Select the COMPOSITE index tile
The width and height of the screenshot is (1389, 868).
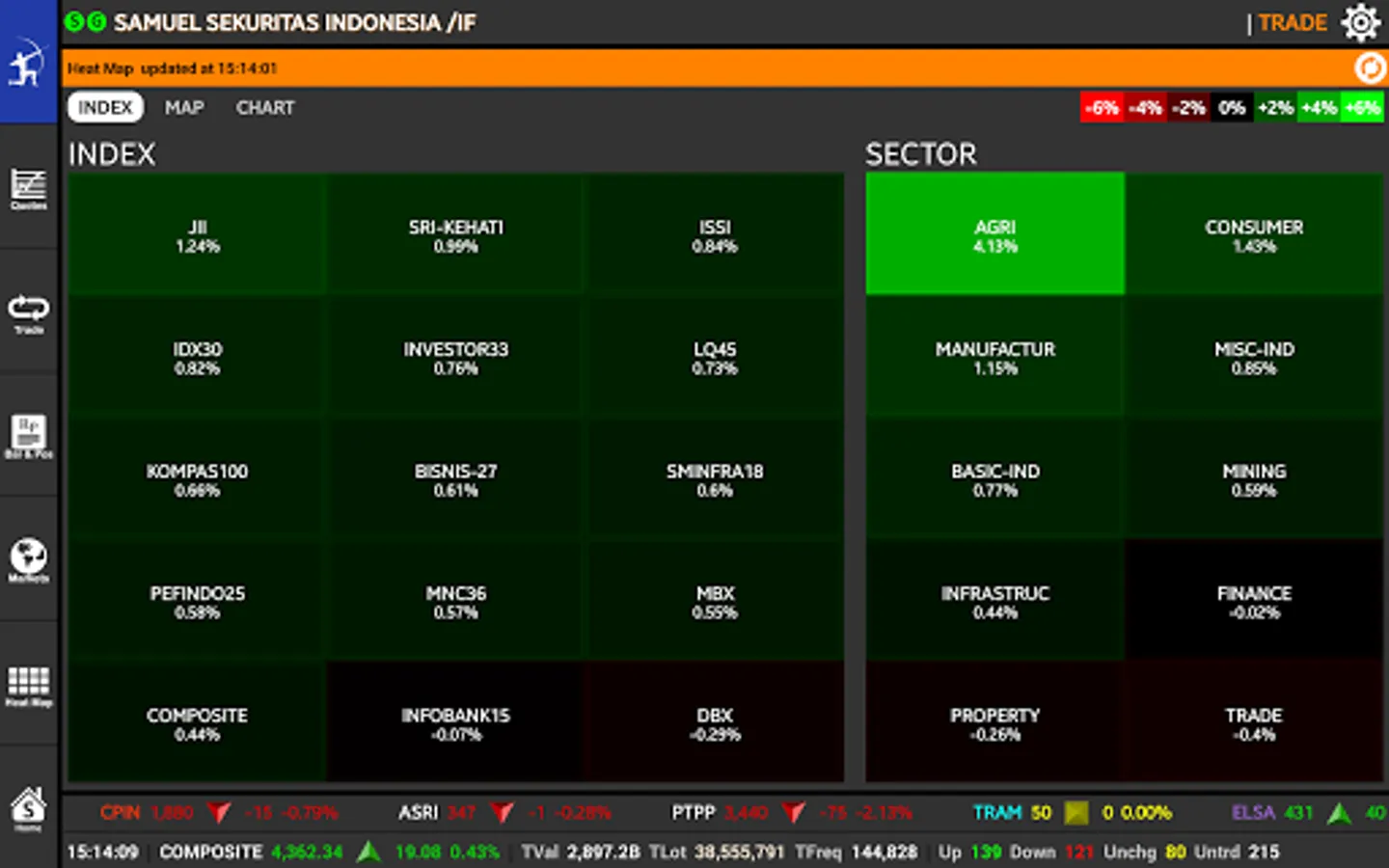[197, 721]
